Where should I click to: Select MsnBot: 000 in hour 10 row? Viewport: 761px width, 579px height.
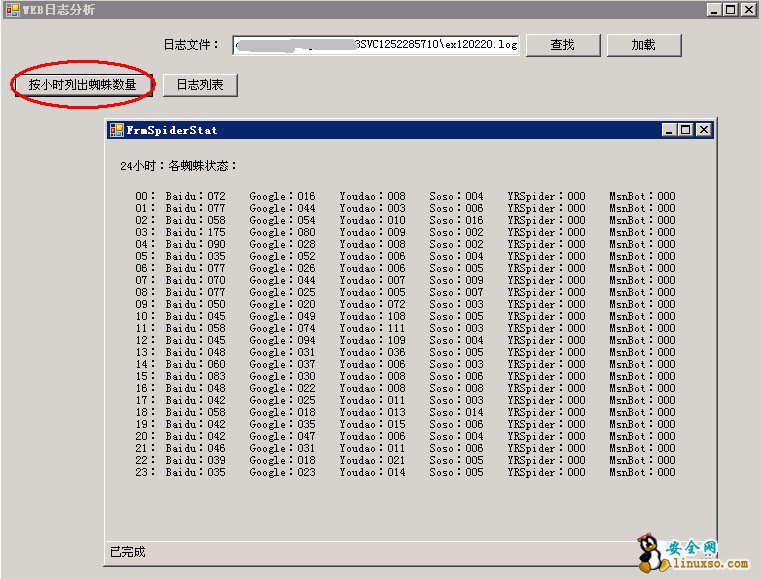point(642,316)
